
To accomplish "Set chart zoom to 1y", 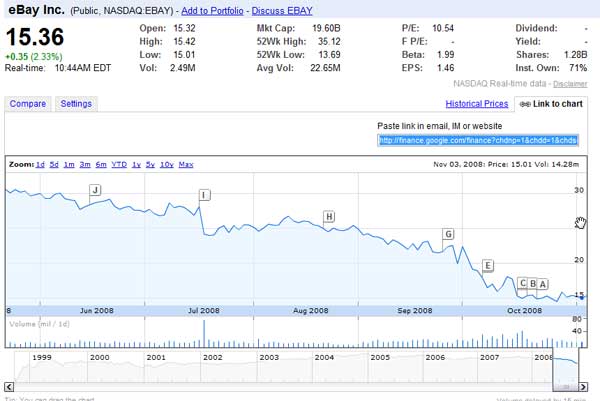I will [136, 165].
